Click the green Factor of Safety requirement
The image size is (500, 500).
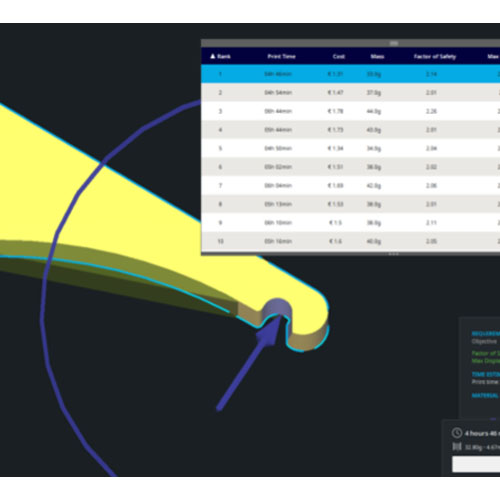[x=486, y=353]
